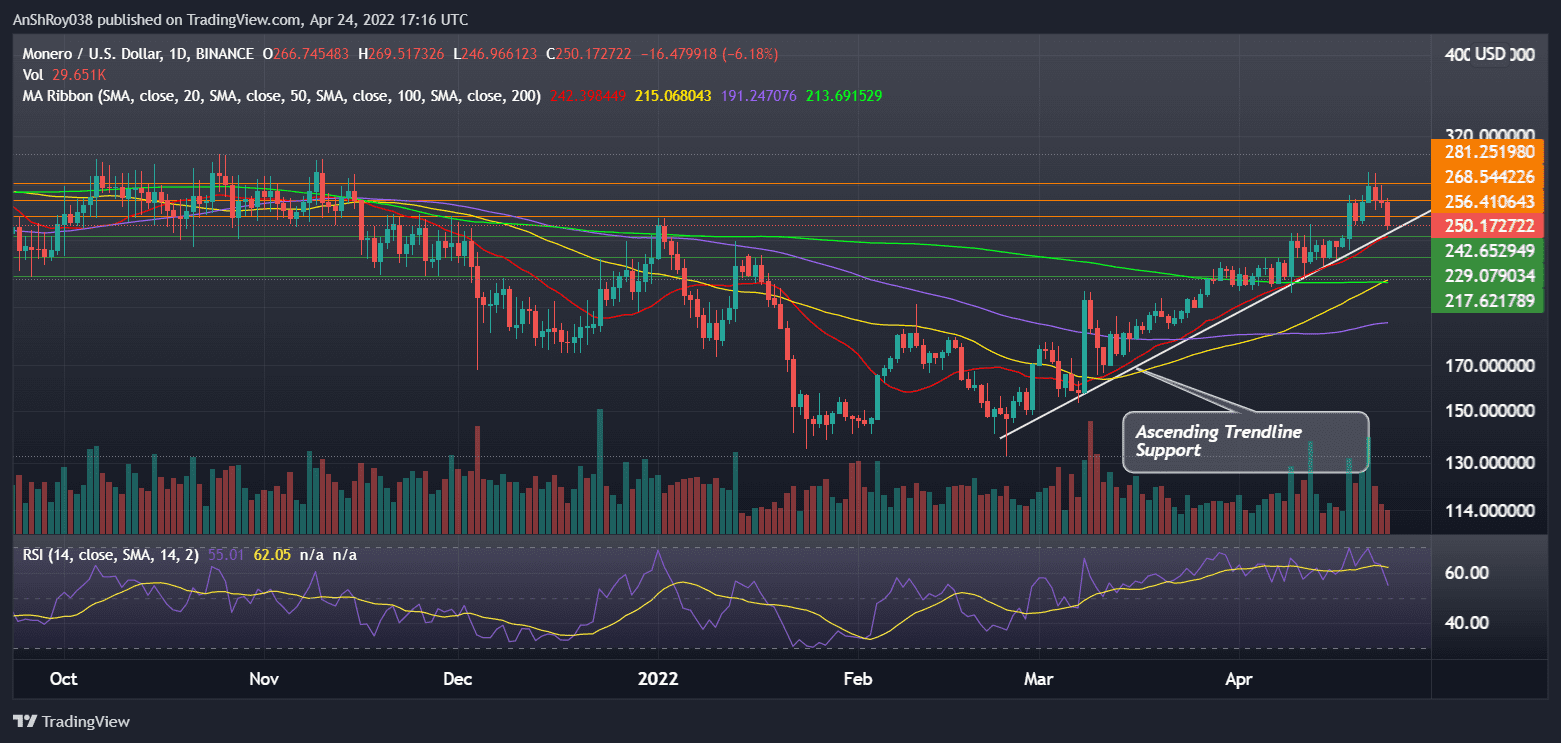Viewport: 1561px width, 743px height.
Task: Click the red current price tag 250.172722
Action: click(1487, 226)
